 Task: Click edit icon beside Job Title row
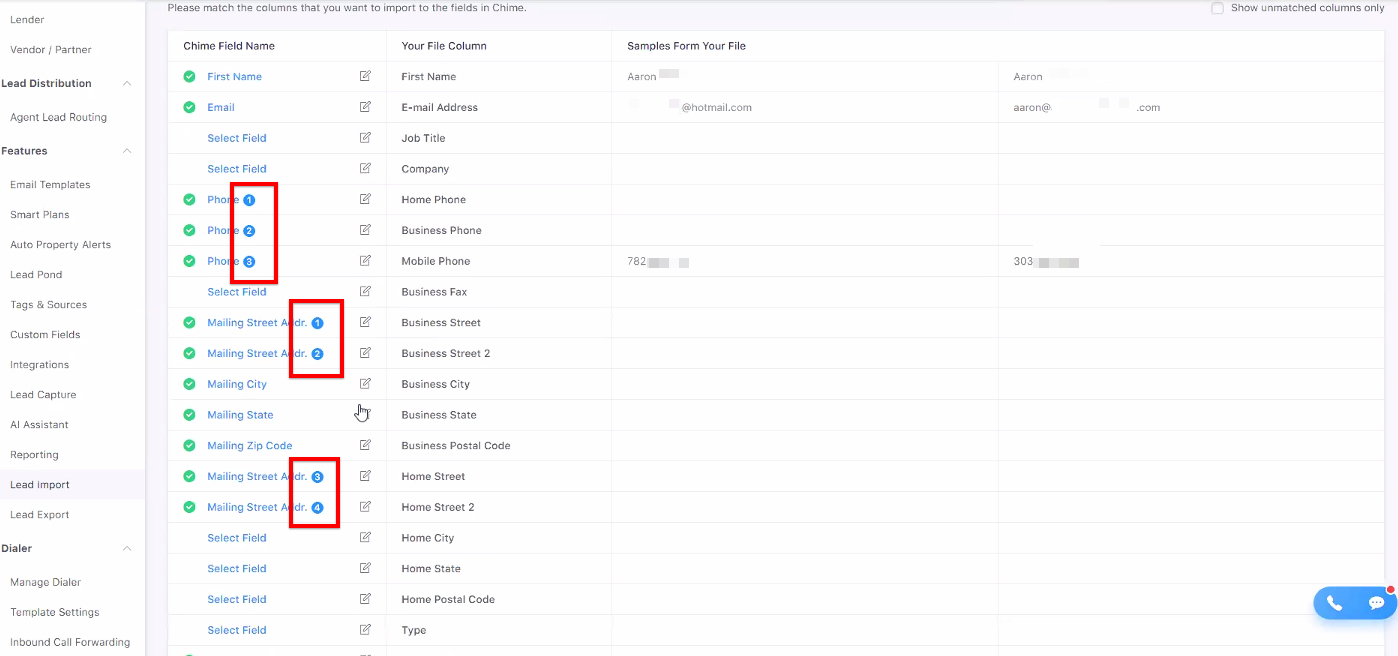click(x=365, y=138)
